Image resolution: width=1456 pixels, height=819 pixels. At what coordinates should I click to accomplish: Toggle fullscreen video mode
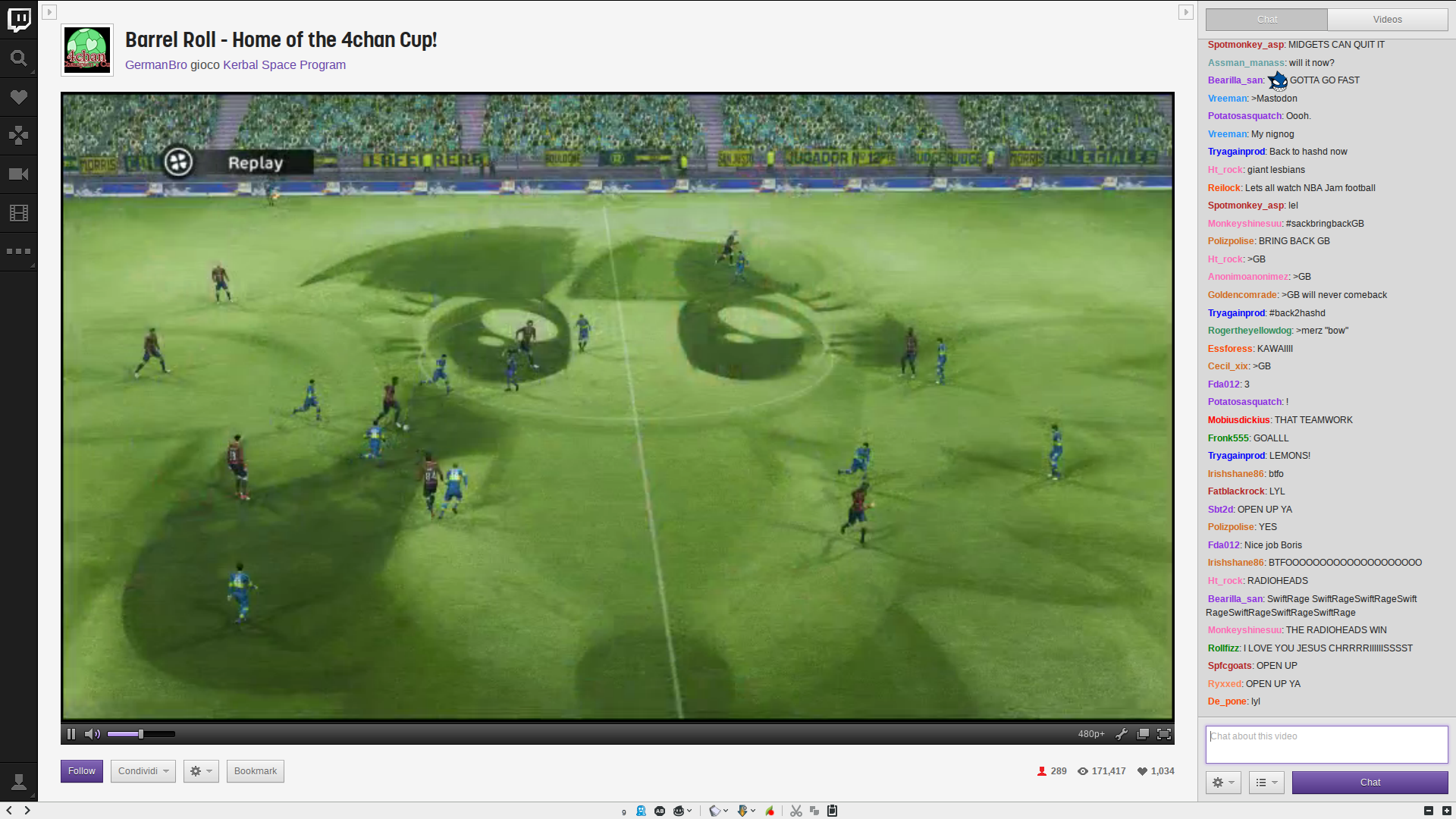coord(1164,734)
